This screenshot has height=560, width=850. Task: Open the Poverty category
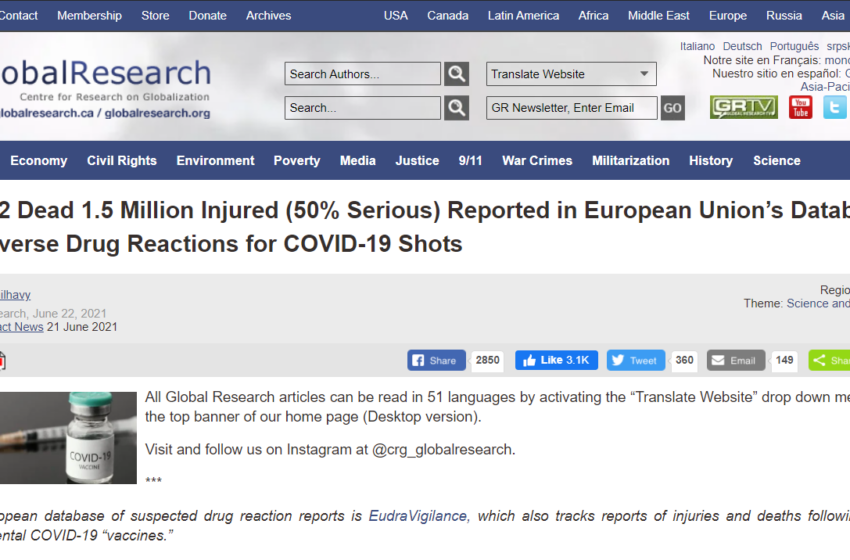click(x=297, y=160)
